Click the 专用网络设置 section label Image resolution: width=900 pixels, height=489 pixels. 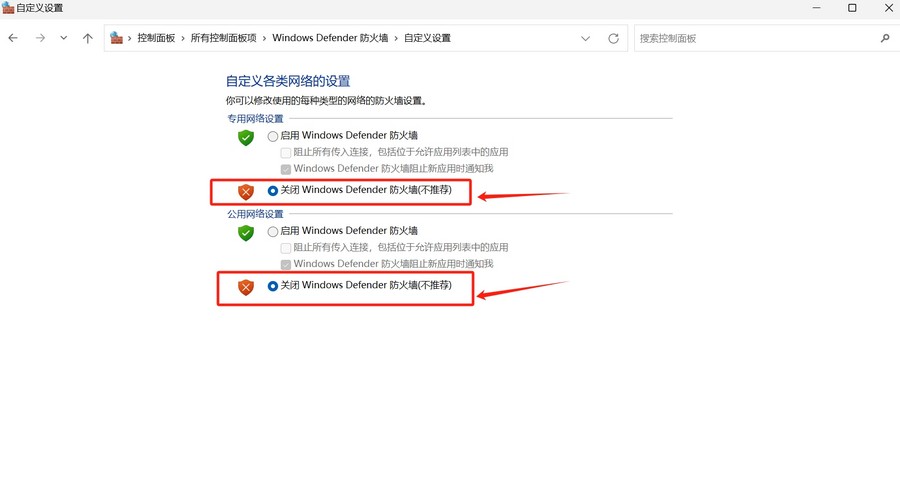click(x=255, y=119)
